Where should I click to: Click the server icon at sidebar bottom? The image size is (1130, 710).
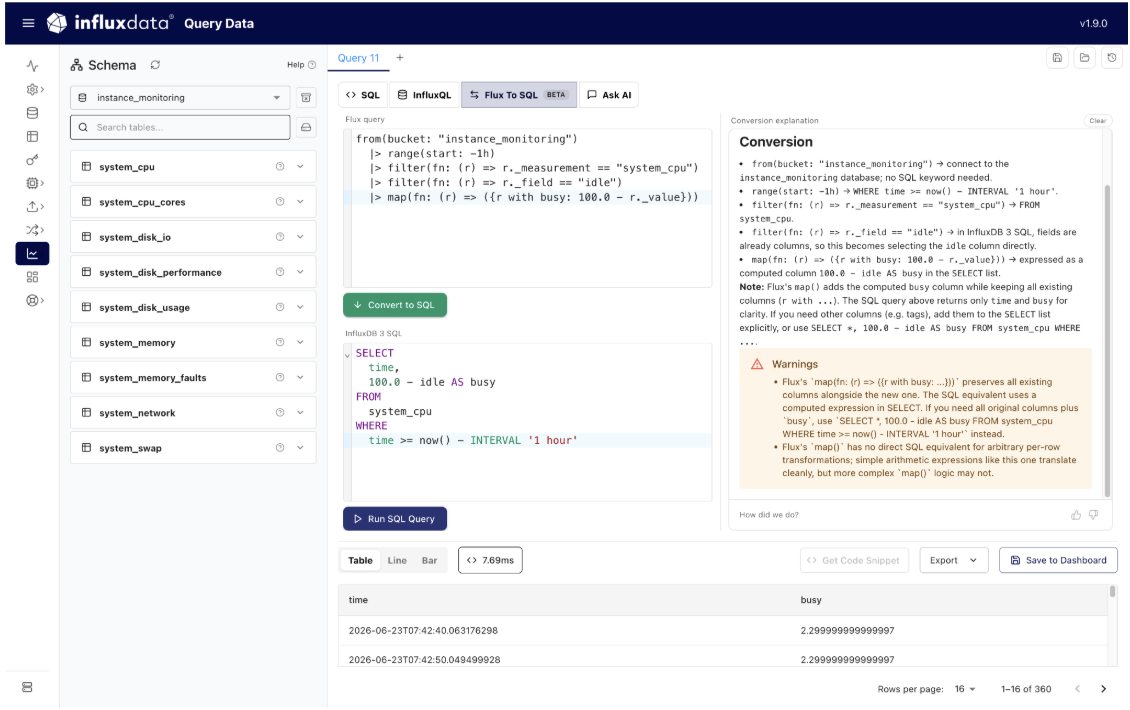(x=27, y=687)
